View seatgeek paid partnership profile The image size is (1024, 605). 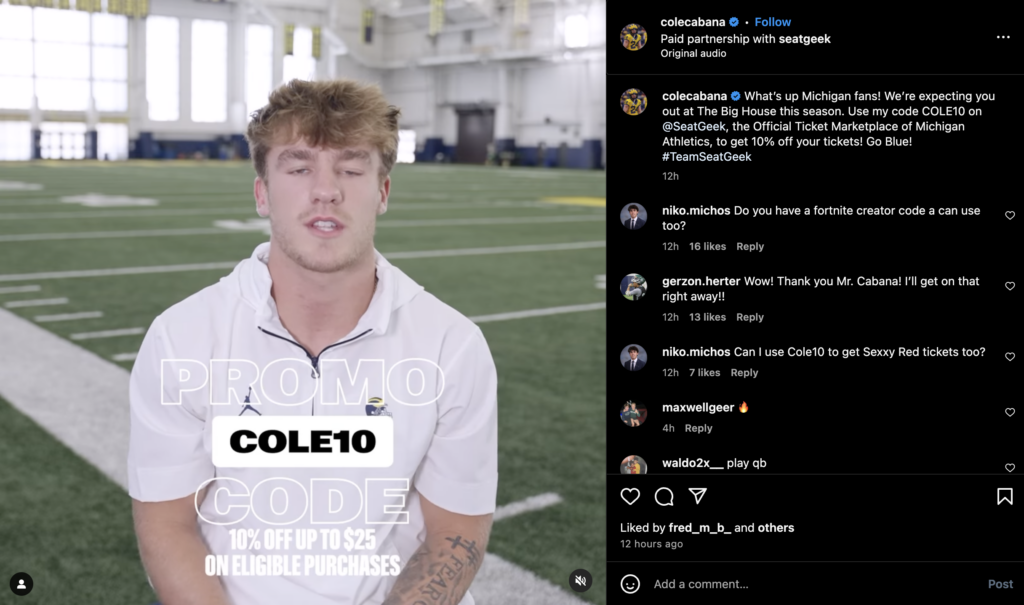click(805, 39)
